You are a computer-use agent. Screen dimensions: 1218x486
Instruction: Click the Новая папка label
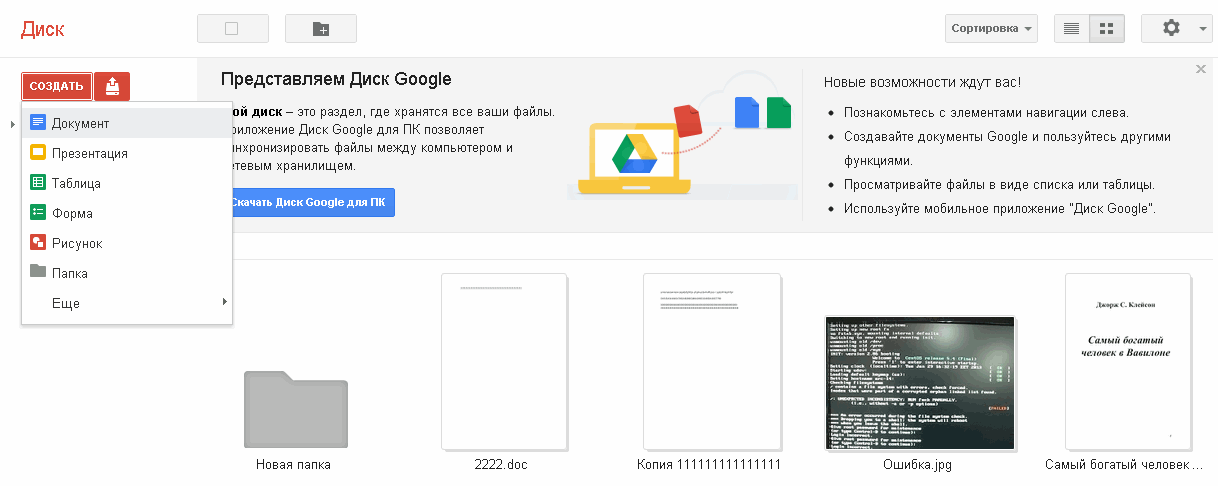point(293,465)
